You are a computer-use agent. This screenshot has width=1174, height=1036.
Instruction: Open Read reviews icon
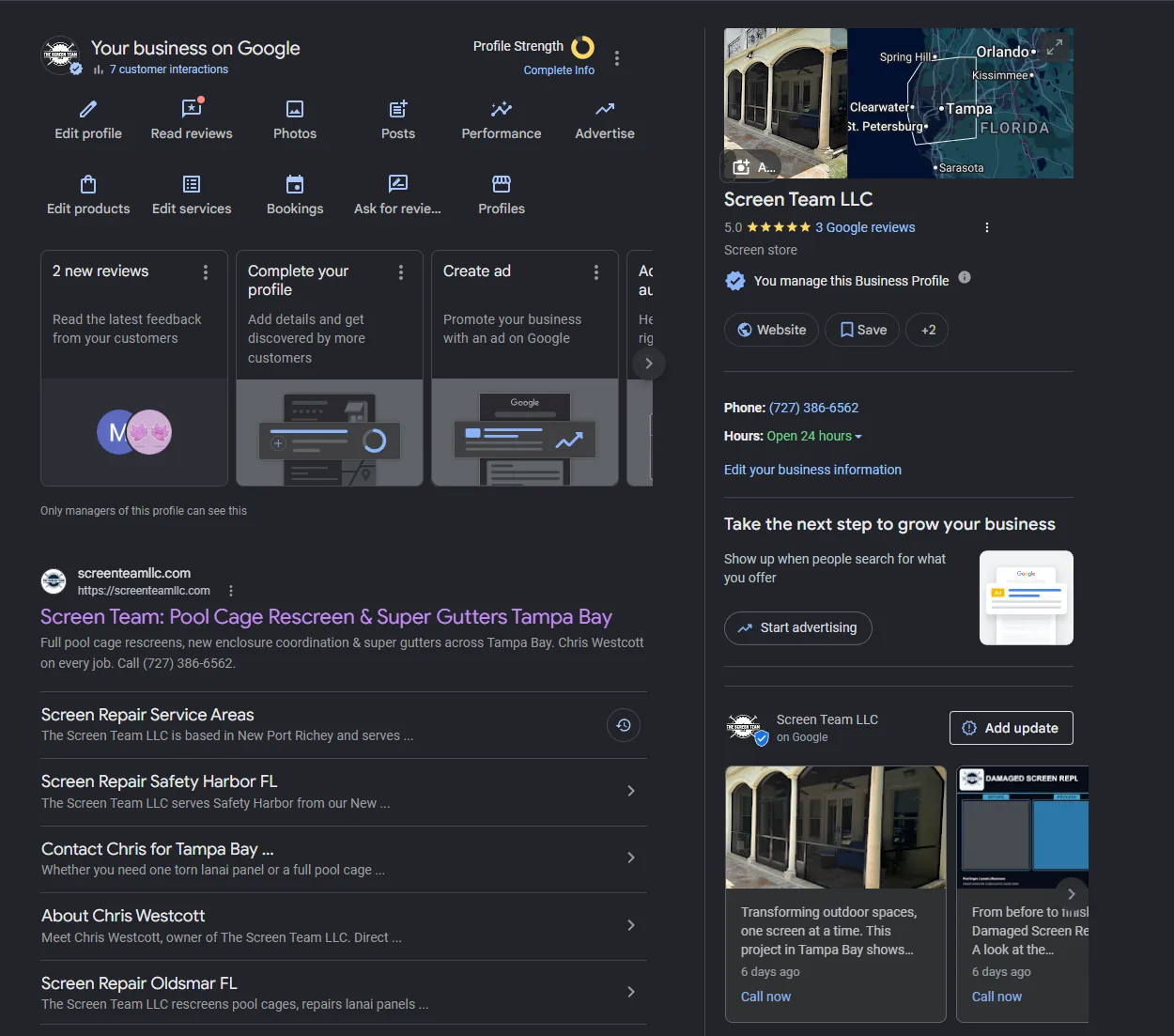[192, 108]
